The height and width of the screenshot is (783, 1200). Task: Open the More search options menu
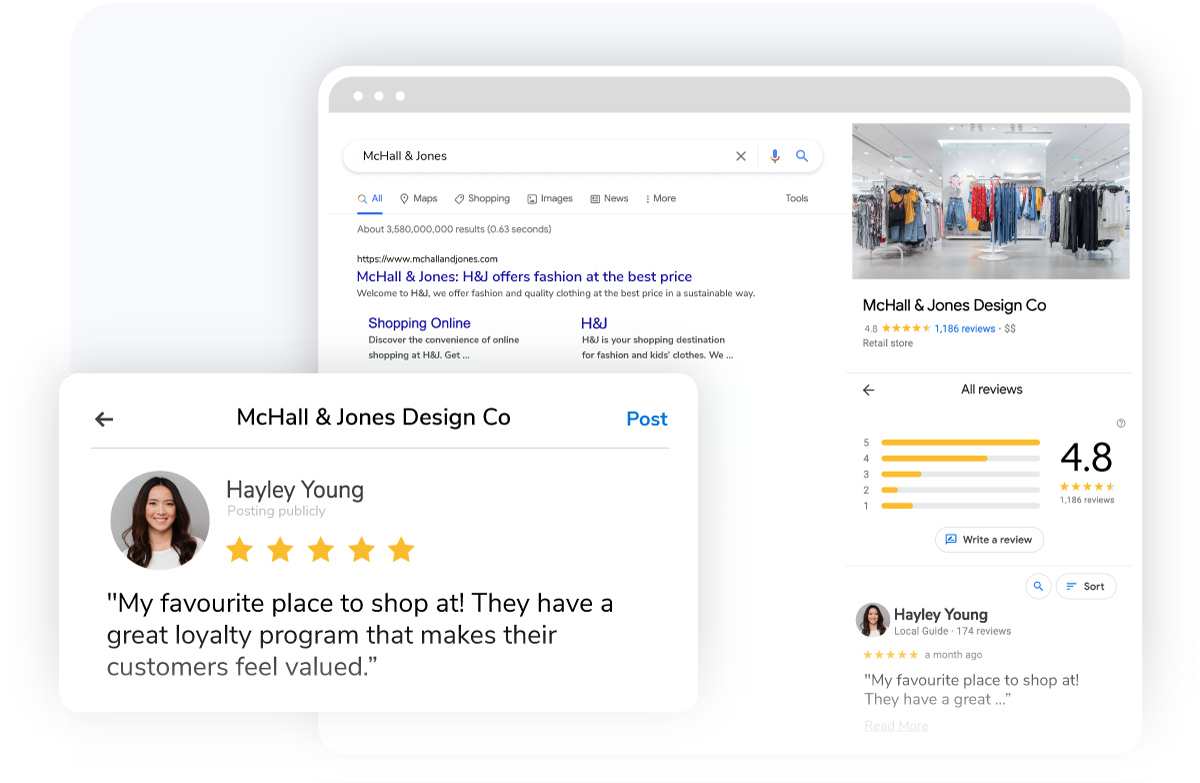pyautogui.click(x=661, y=198)
